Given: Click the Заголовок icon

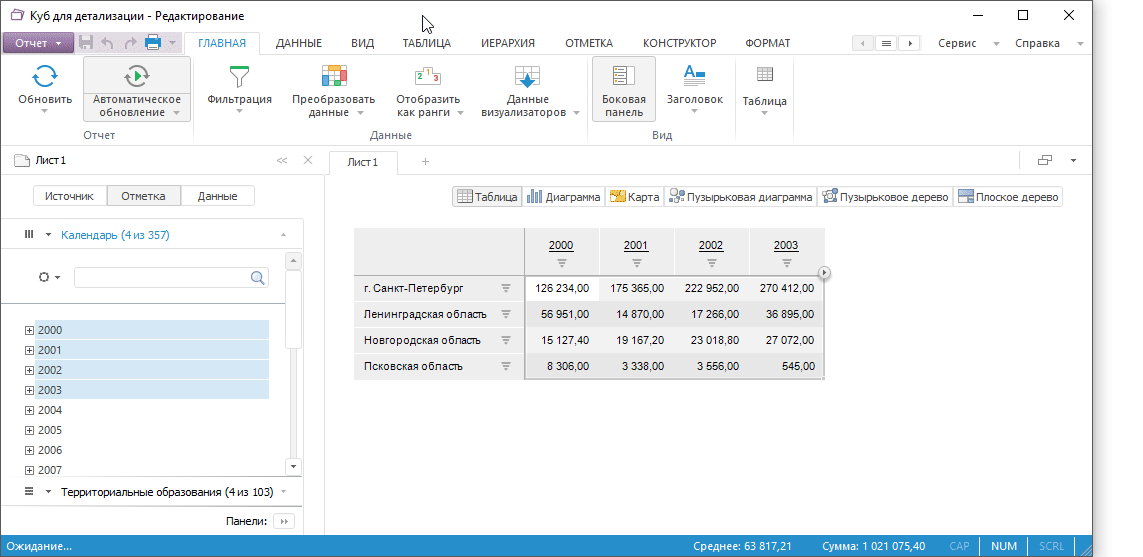Looking at the screenshot, I should [694, 74].
